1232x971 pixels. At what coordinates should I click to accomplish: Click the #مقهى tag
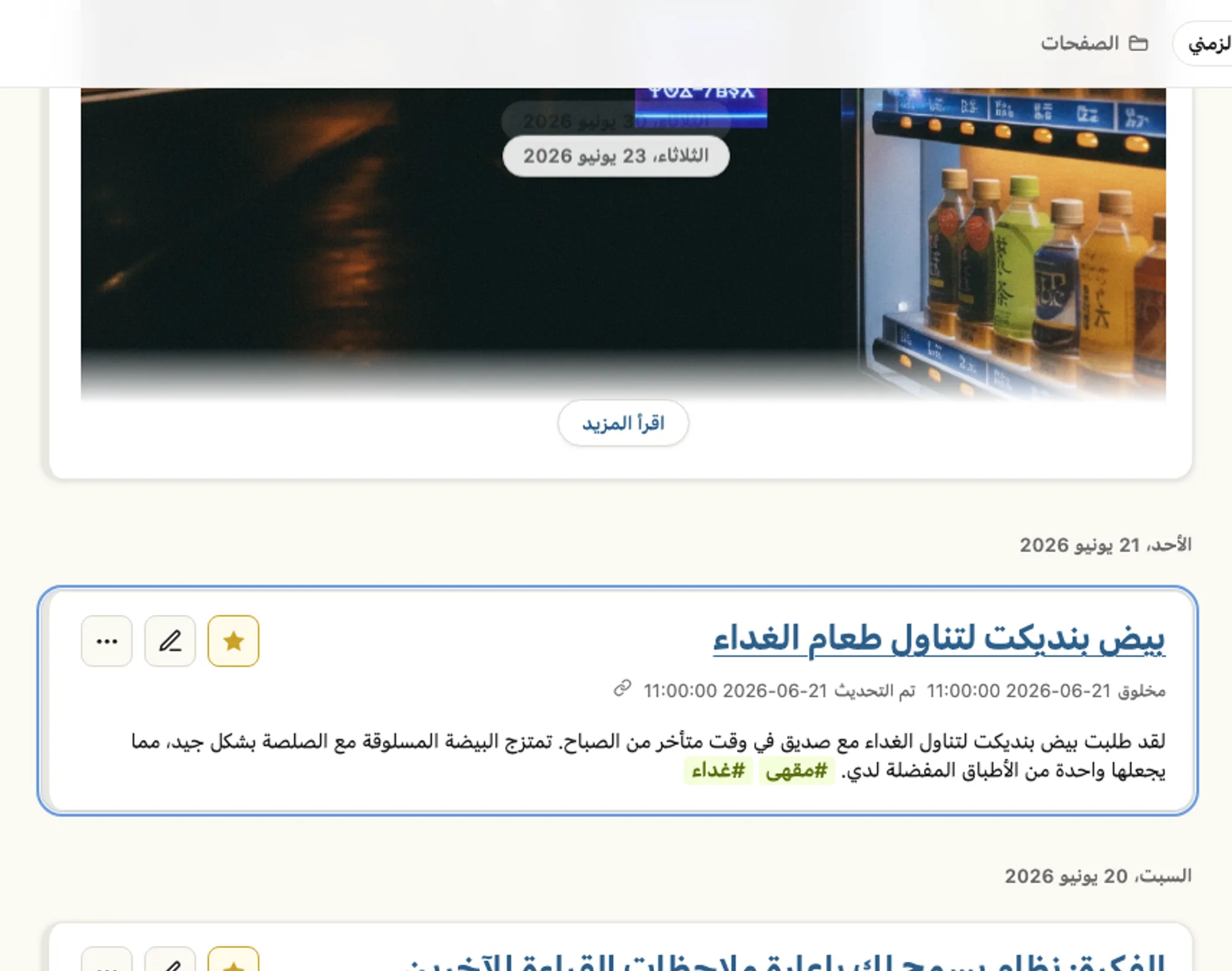(x=796, y=771)
